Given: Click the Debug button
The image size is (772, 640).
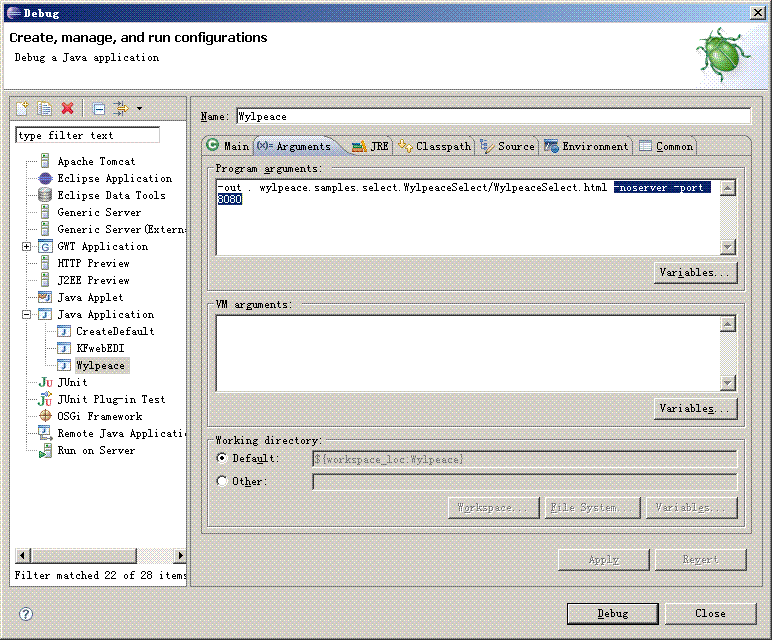Looking at the screenshot, I should click(x=612, y=613).
